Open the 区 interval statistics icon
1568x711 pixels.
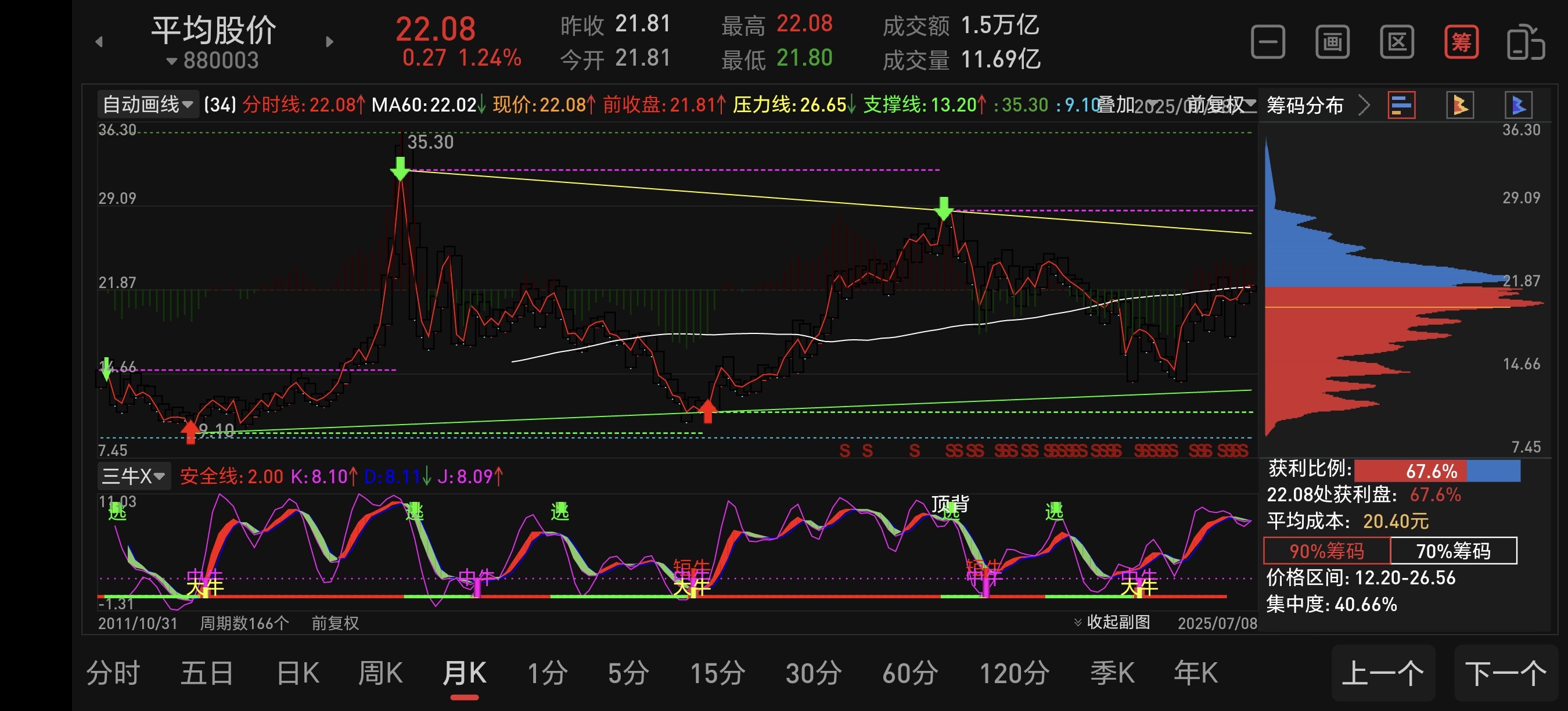point(1396,41)
